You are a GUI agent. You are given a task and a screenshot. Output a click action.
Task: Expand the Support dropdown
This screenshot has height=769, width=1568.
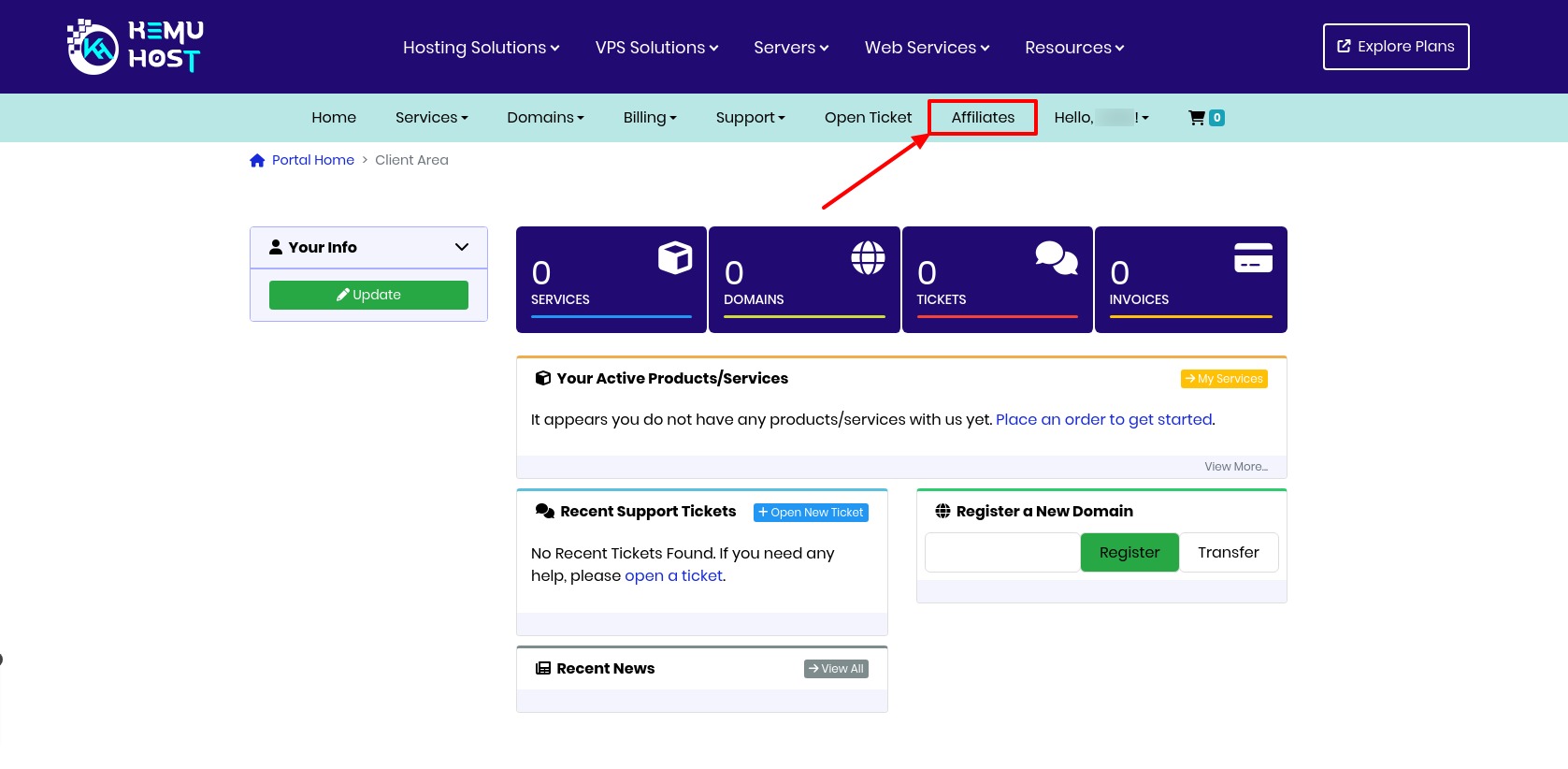[x=751, y=118]
